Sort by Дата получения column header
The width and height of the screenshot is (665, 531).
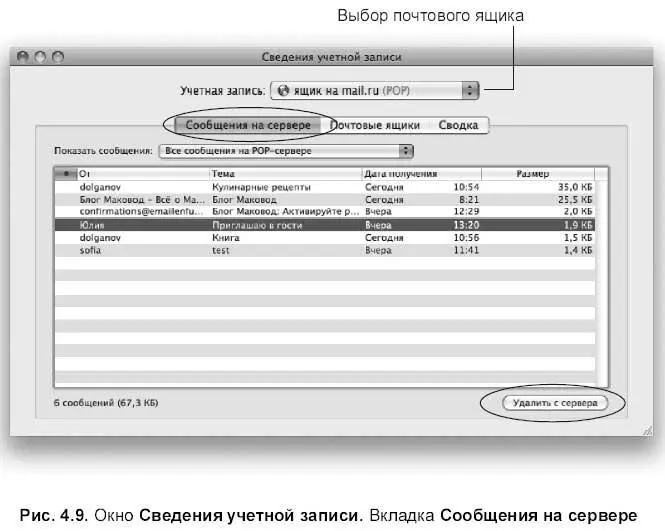coord(422,173)
